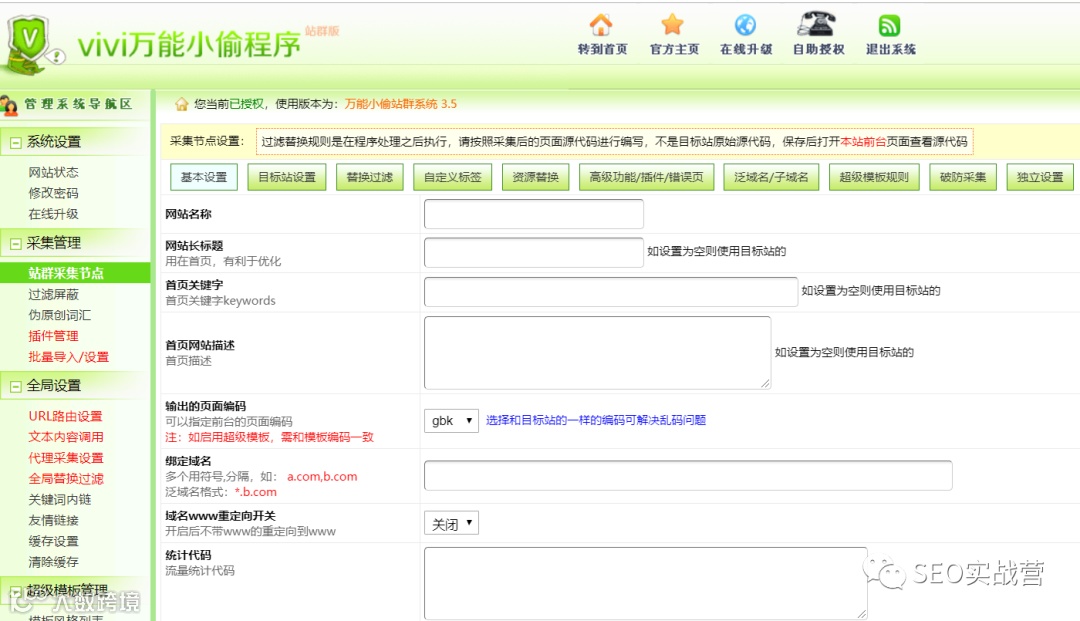
Task: Click the user icon beside 管理系统导航区
Action: click(x=10, y=105)
